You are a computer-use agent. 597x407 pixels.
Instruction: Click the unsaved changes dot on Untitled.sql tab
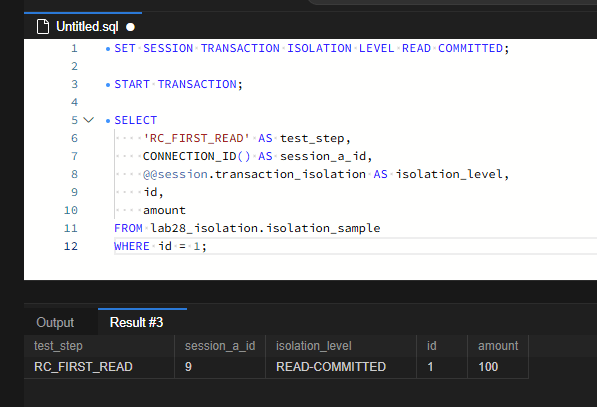pyautogui.click(x=131, y=27)
